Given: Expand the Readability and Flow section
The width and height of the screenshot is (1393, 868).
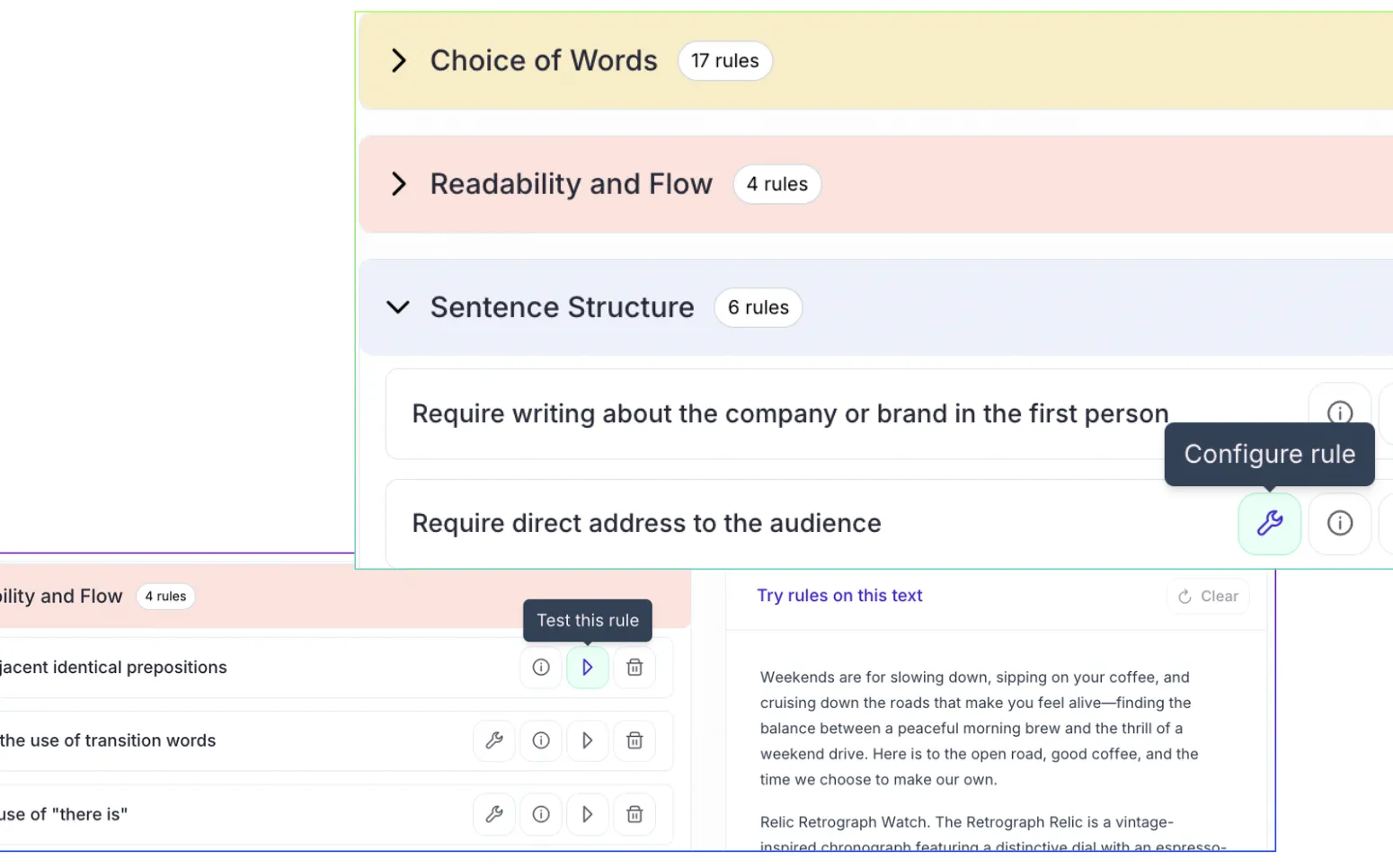Looking at the screenshot, I should pyautogui.click(x=399, y=184).
